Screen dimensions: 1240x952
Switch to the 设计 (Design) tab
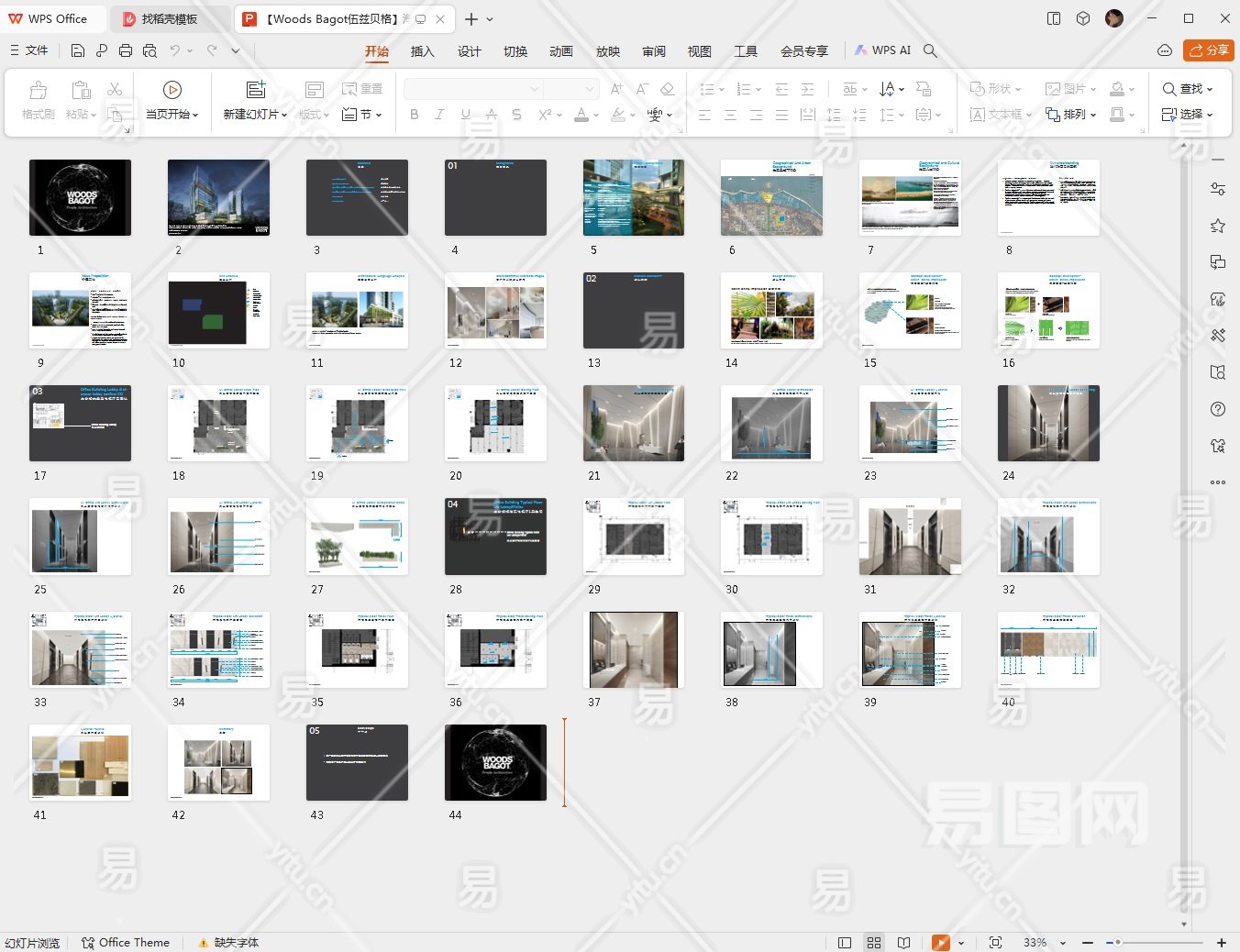pyautogui.click(x=469, y=51)
